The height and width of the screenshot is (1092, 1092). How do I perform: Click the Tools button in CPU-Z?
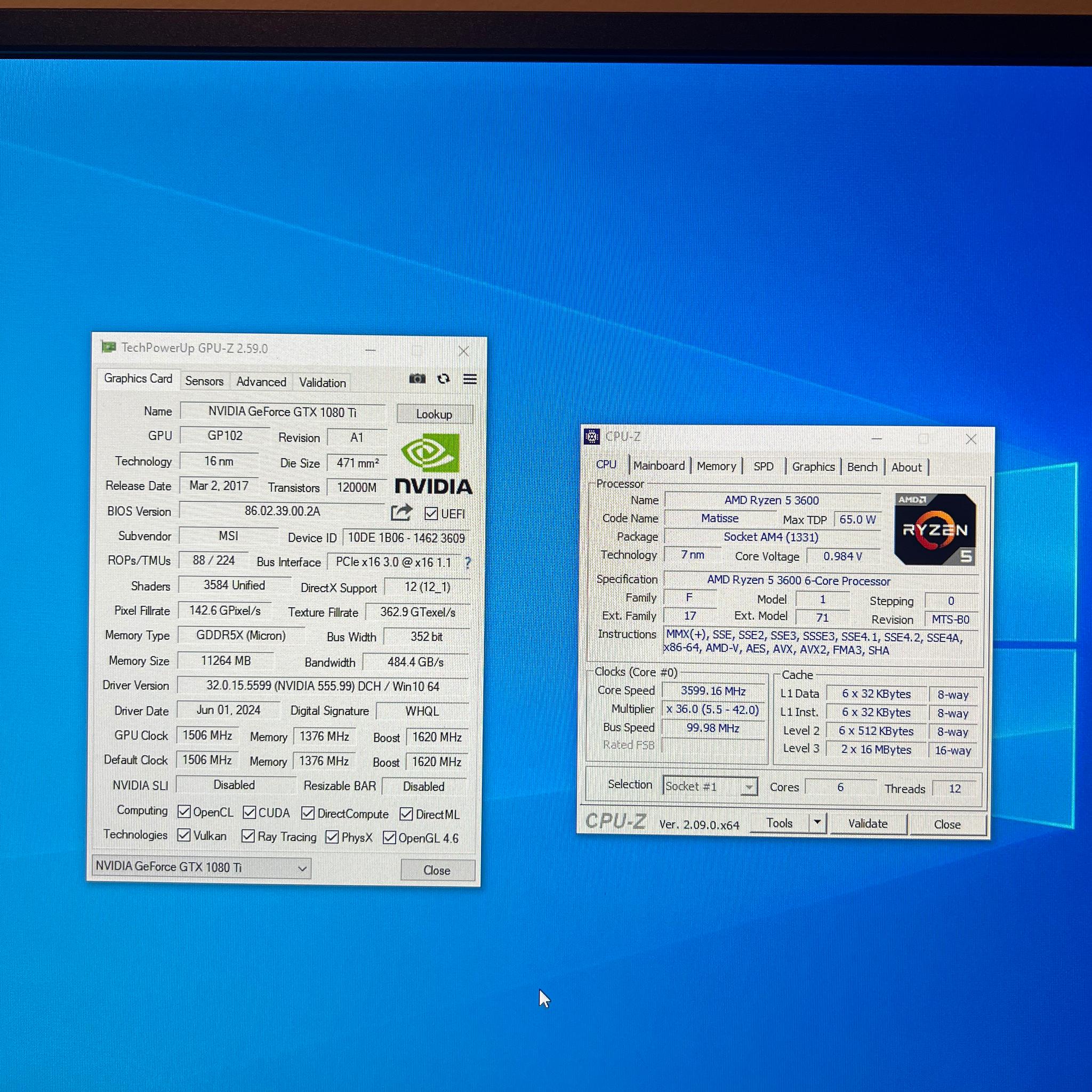pyautogui.click(x=780, y=823)
